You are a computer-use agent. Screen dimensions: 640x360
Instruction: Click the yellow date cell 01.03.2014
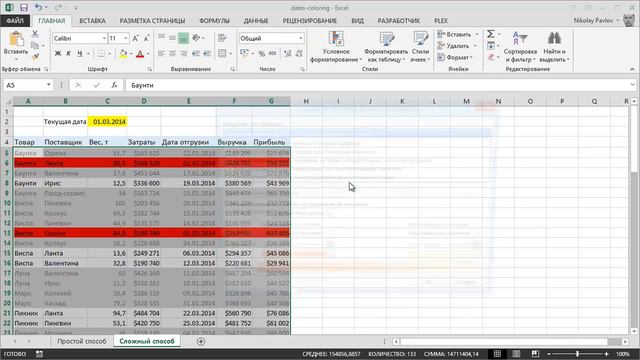(107, 122)
